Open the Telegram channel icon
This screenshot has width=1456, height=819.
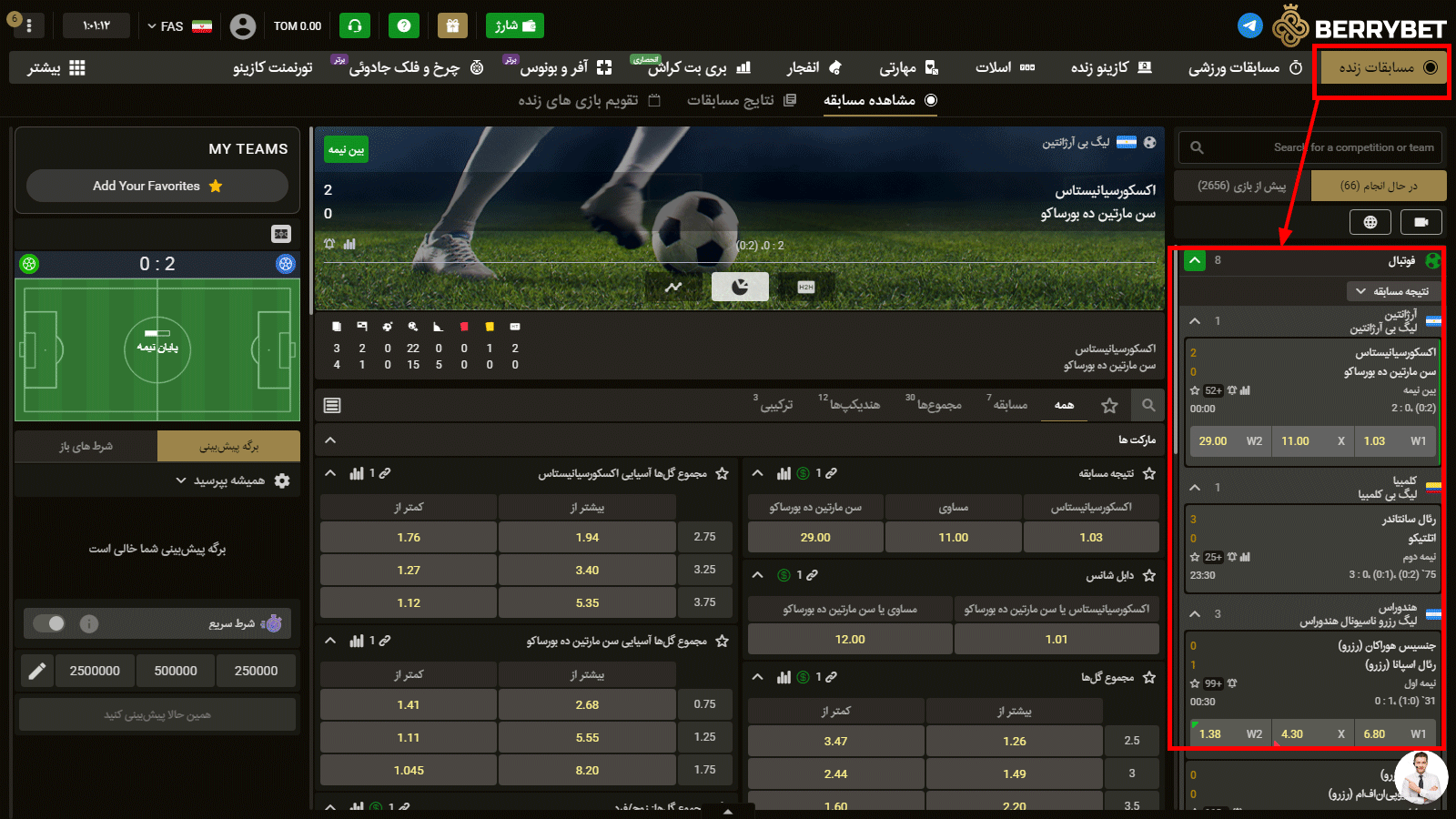[1250, 25]
